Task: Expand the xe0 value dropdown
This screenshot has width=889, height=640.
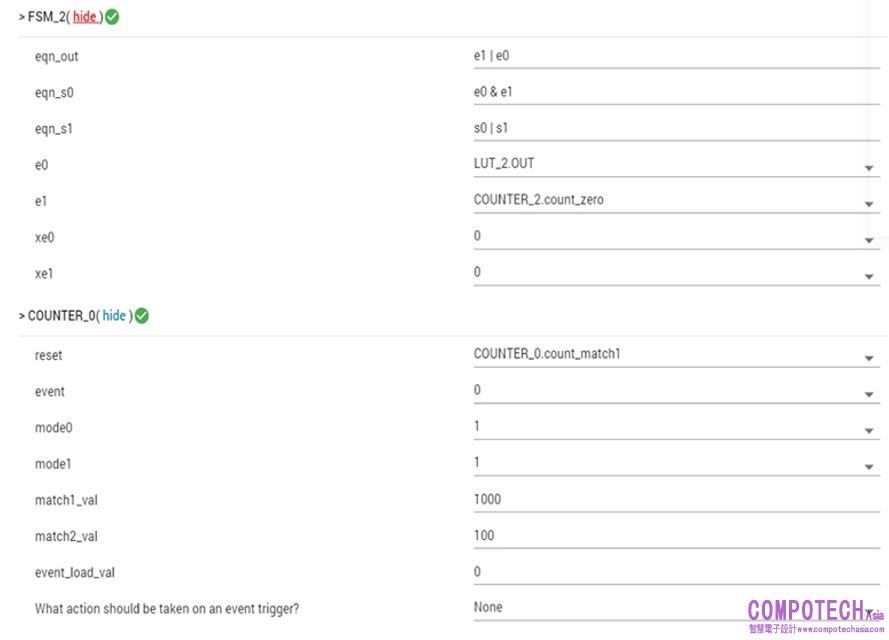Action: coord(869,240)
